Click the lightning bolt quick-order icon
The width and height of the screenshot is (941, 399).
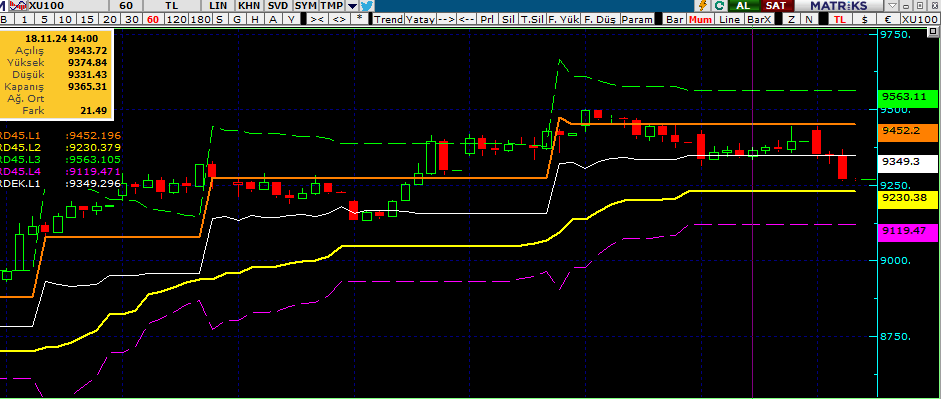point(703,5)
